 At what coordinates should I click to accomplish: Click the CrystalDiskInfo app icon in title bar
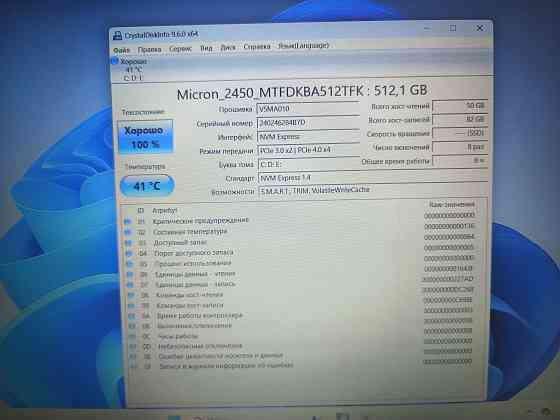117,36
